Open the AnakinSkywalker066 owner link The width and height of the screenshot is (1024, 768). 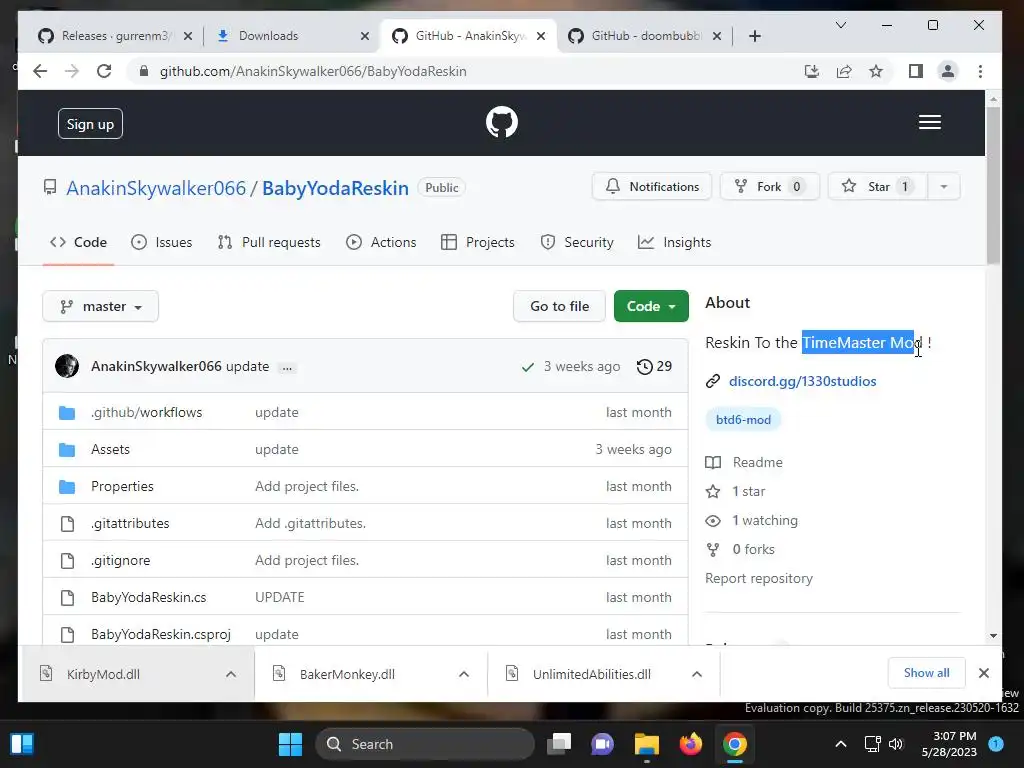click(x=156, y=188)
